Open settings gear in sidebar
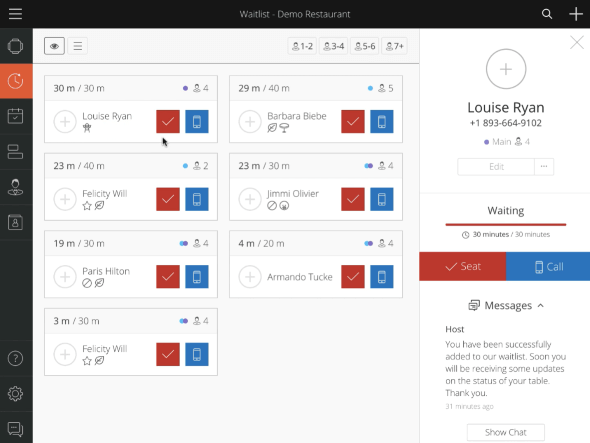 click(x=15, y=394)
